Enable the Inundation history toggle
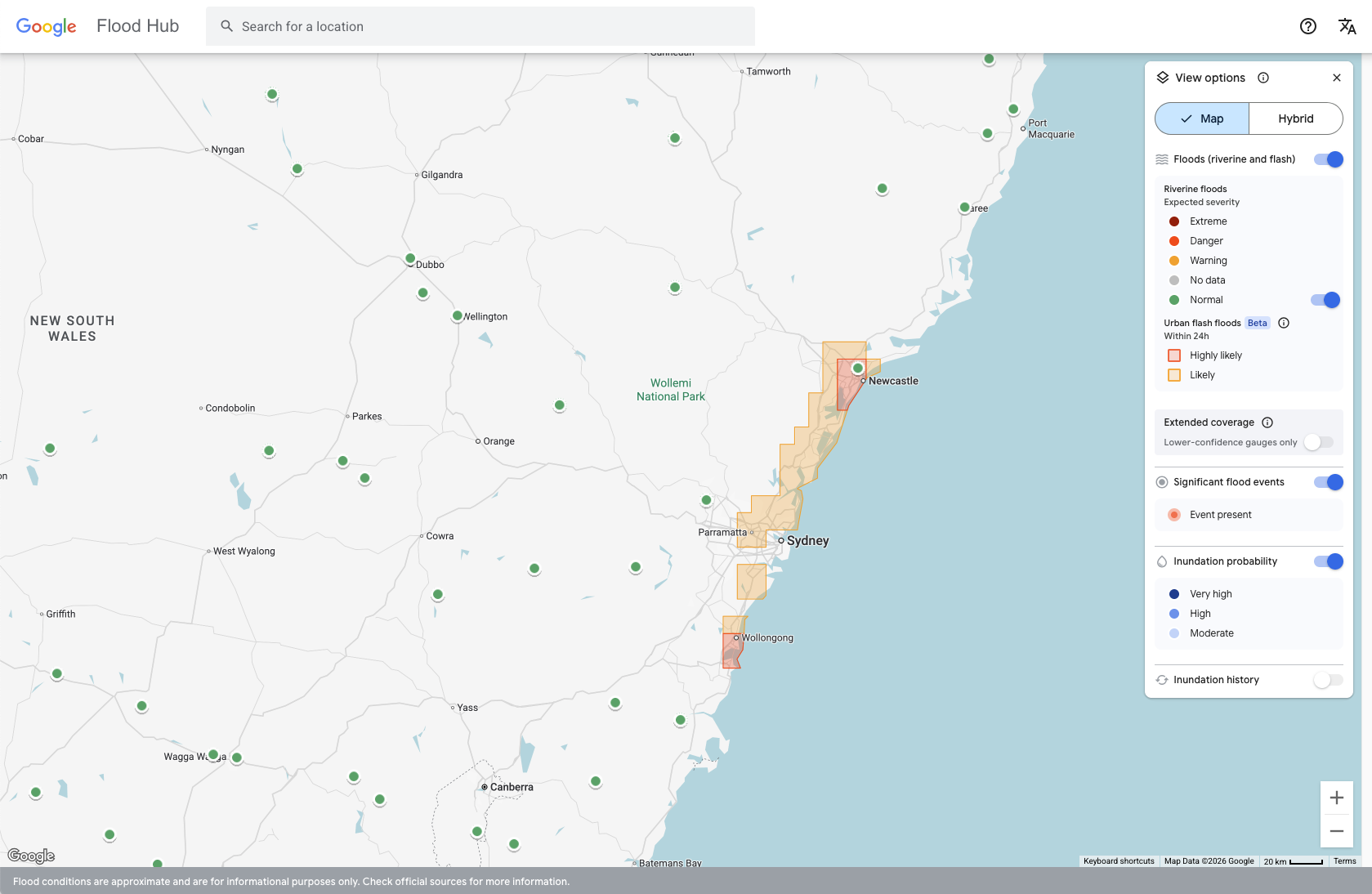The image size is (1372, 894). click(1328, 680)
